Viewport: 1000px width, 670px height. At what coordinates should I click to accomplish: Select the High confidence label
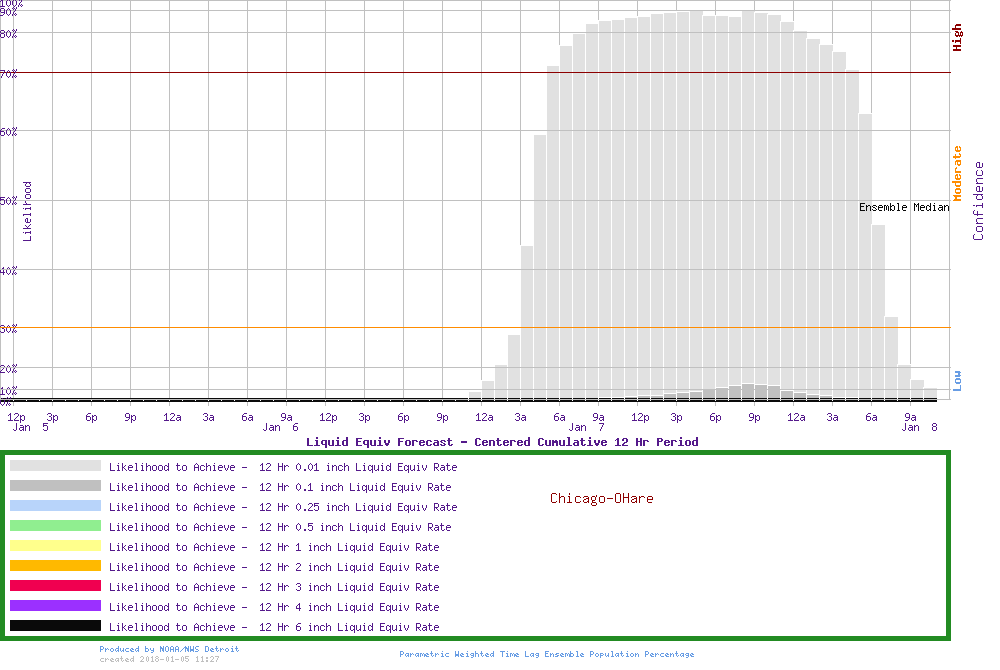(957, 38)
